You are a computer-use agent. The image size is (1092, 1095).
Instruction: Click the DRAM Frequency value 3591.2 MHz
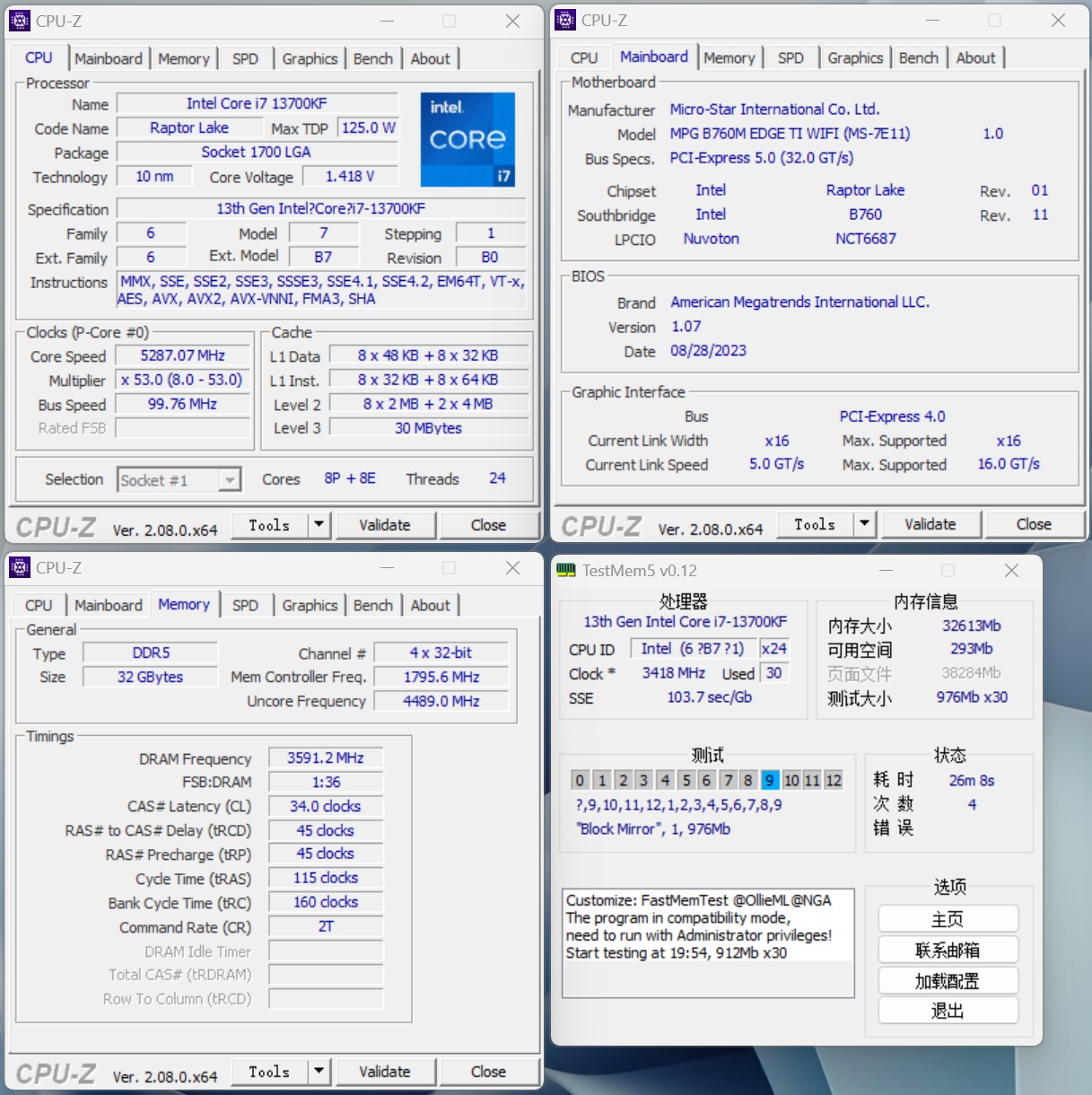click(326, 758)
